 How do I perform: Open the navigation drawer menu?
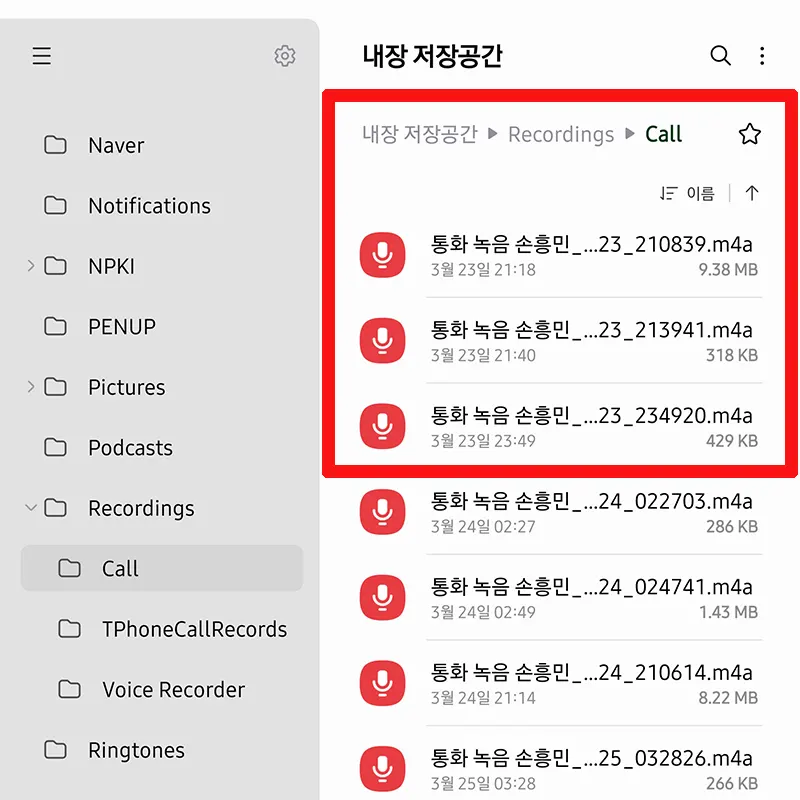click(41, 56)
